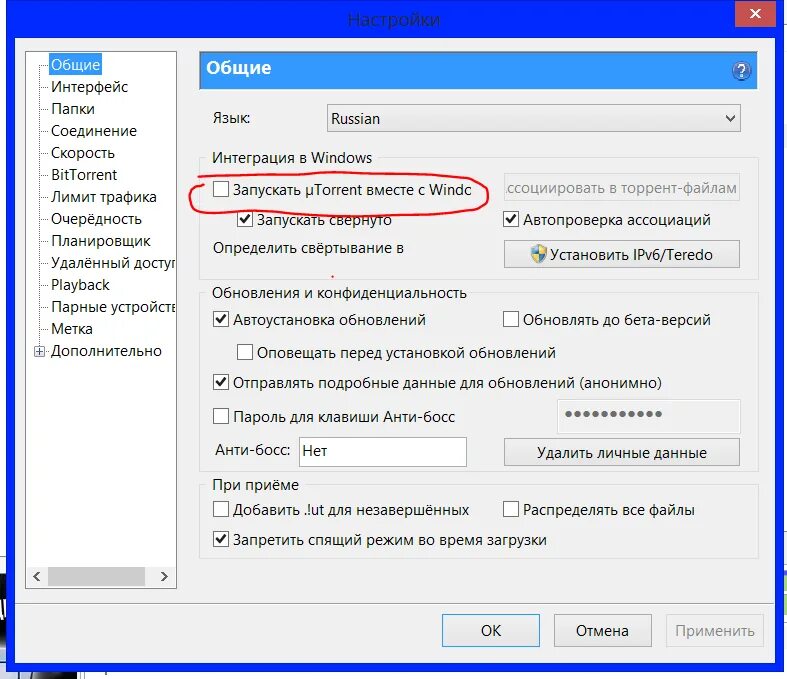Open Соединение settings section

[x=94, y=131]
